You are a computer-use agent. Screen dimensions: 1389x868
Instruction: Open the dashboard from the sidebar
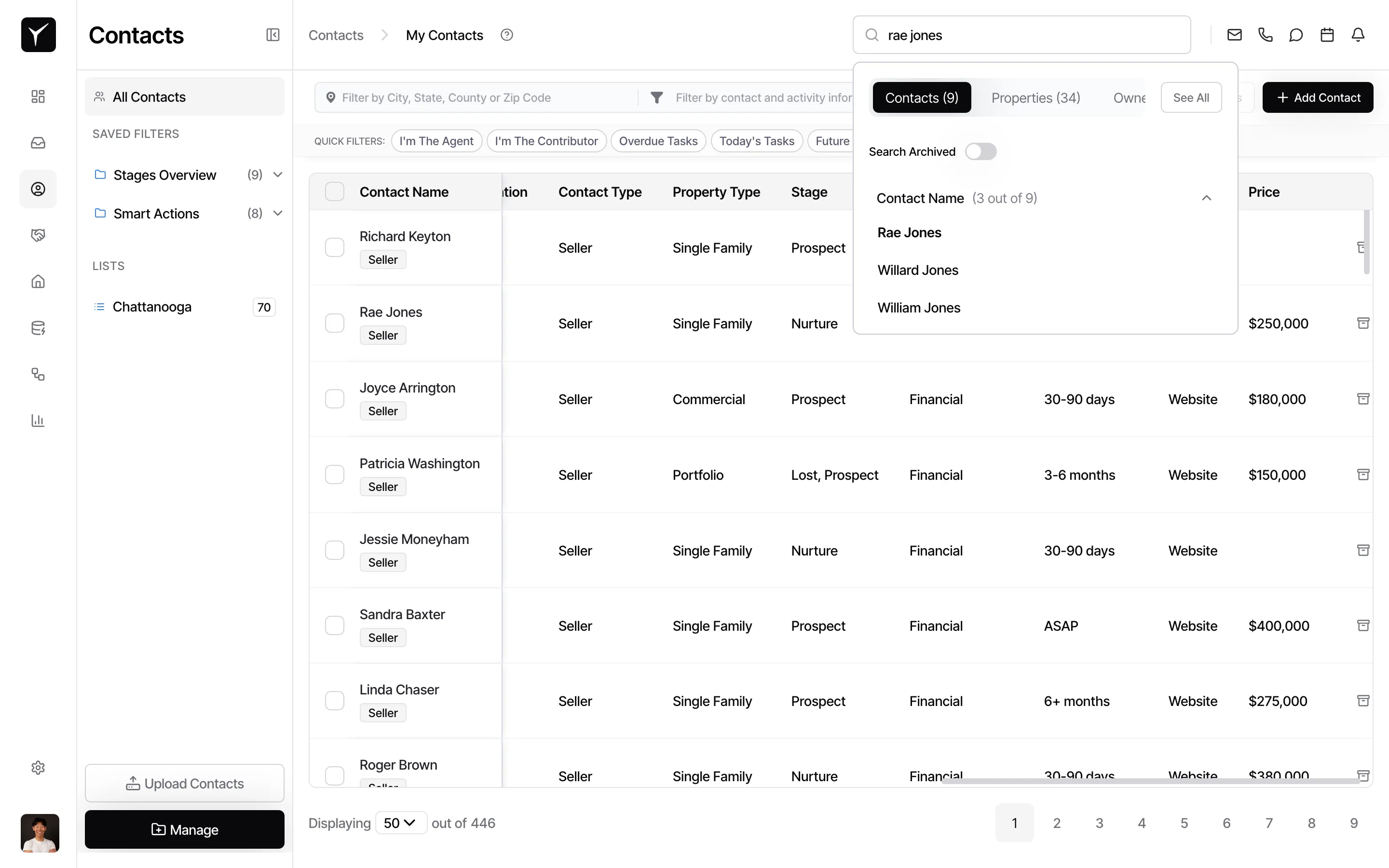point(38,96)
